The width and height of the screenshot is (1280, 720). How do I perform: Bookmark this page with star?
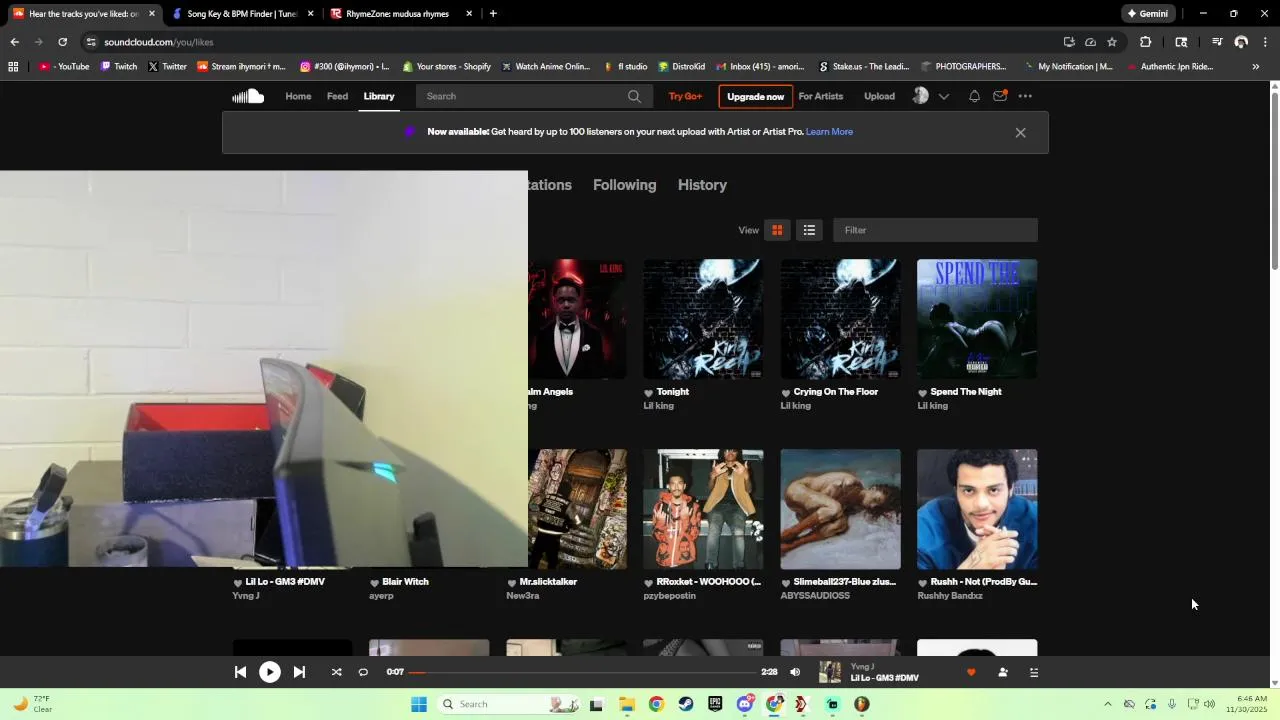coord(1112,42)
